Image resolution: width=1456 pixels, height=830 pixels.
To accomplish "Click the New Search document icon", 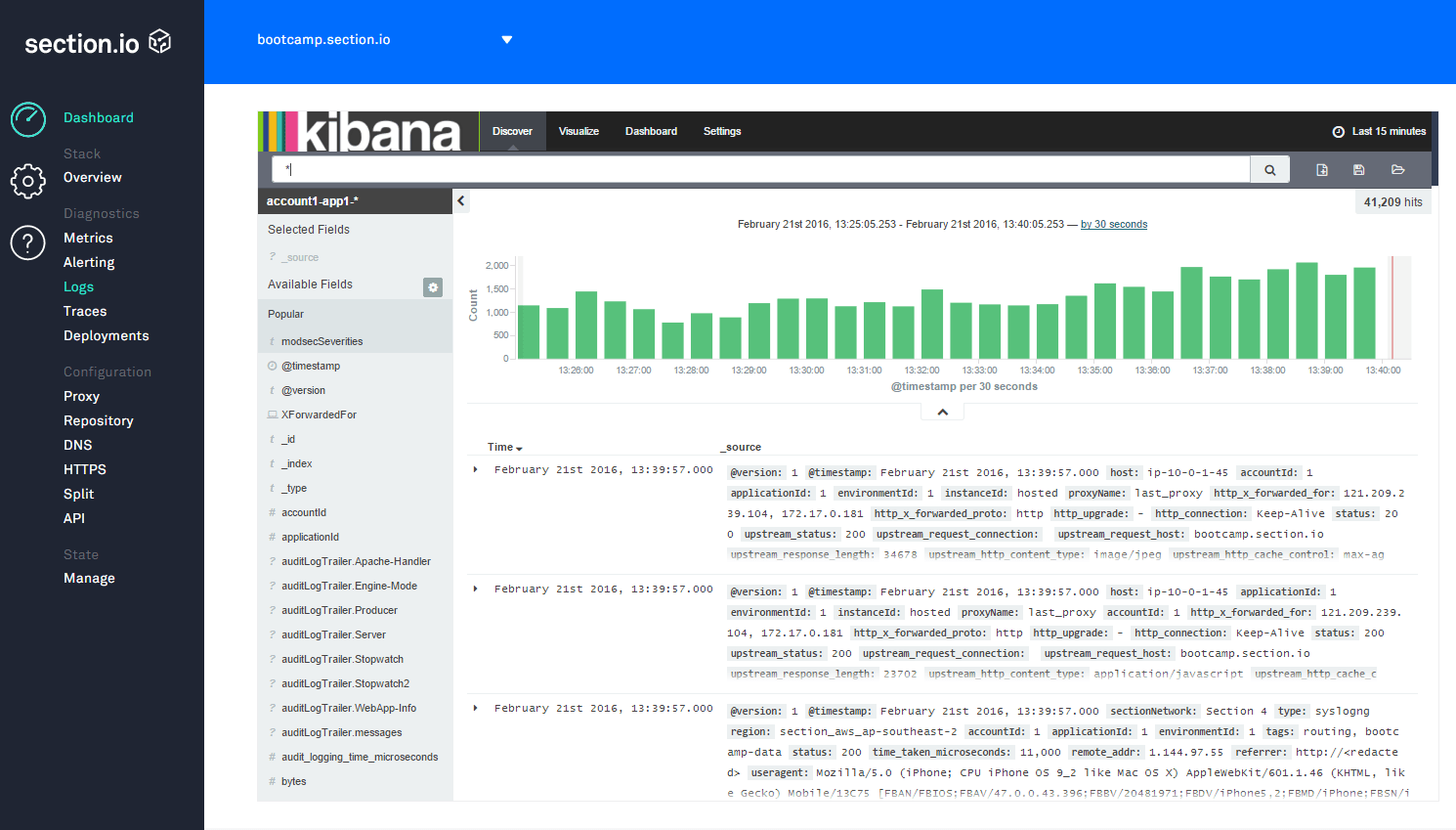I will (1322, 170).
